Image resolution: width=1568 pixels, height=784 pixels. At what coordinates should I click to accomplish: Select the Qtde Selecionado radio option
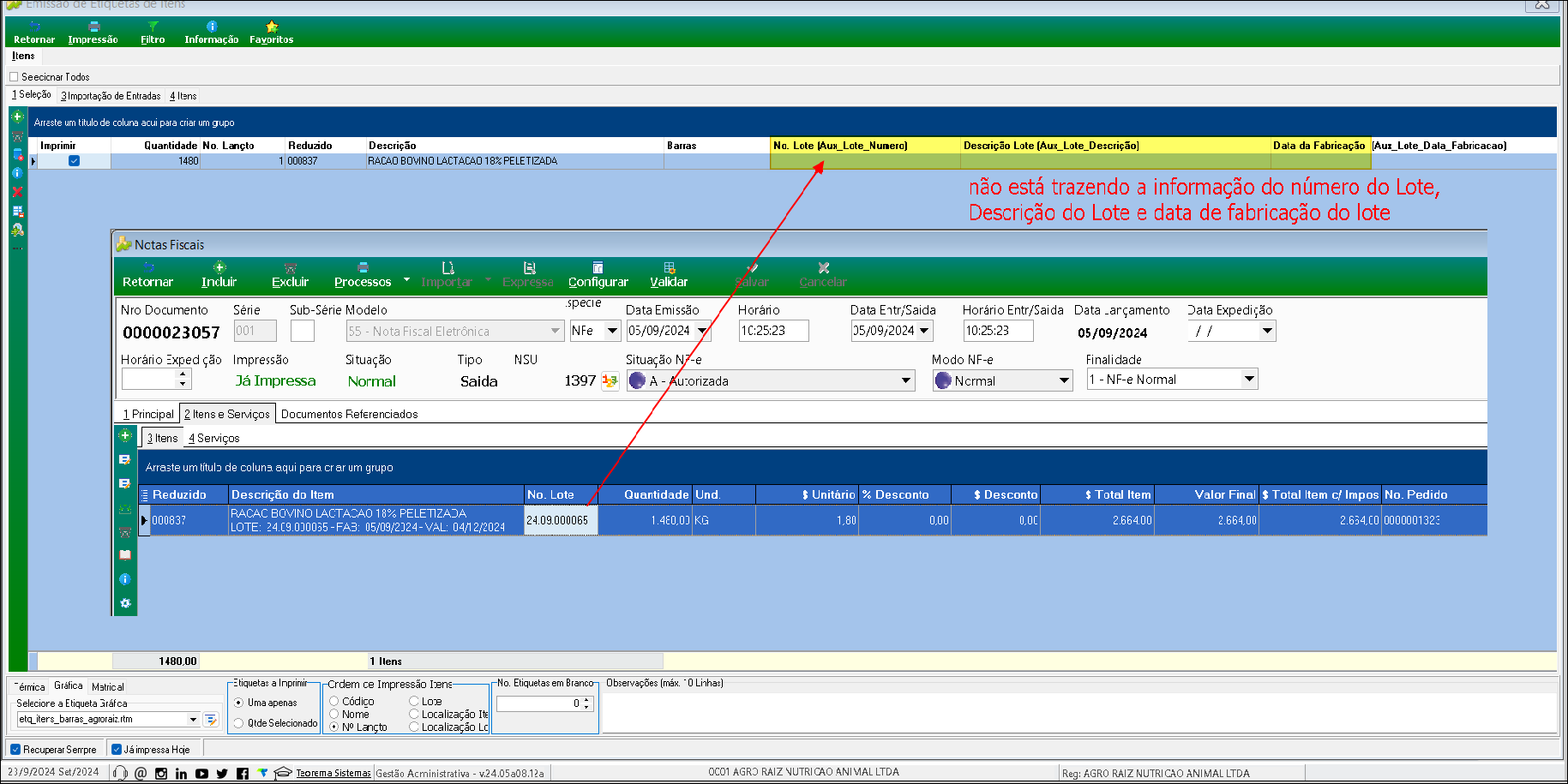click(x=238, y=723)
